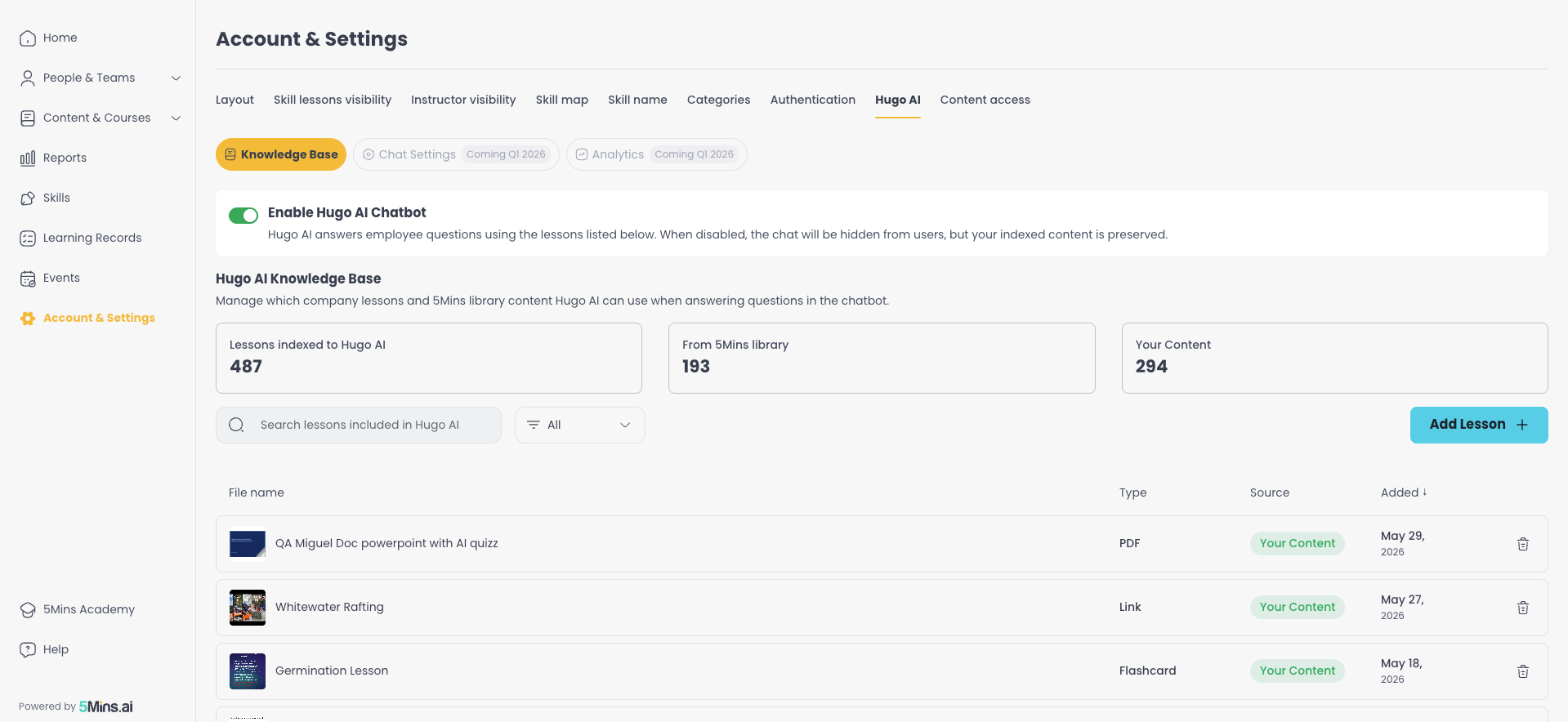
Task: Click the Knowledge Base button
Action: (281, 154)
